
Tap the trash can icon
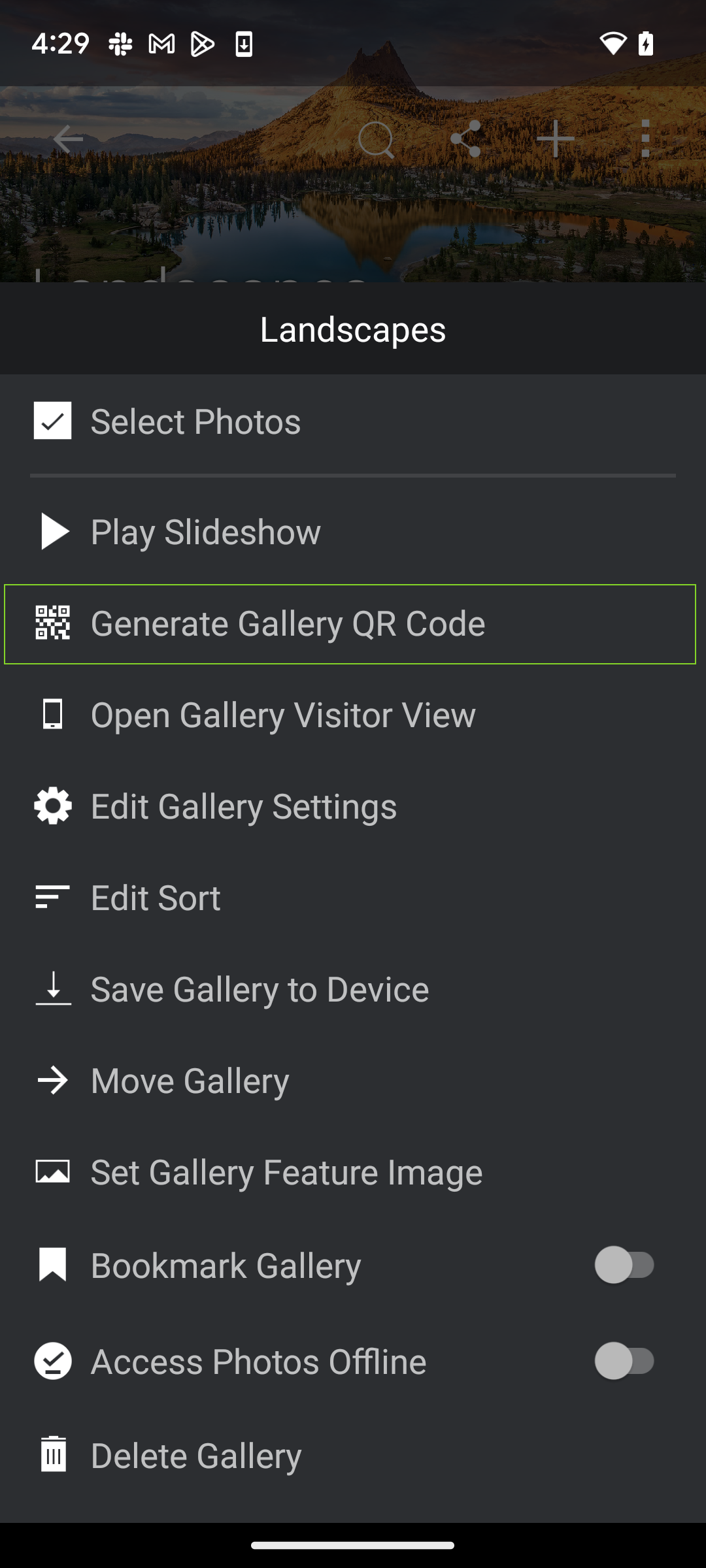click(x=53, y=1454)
